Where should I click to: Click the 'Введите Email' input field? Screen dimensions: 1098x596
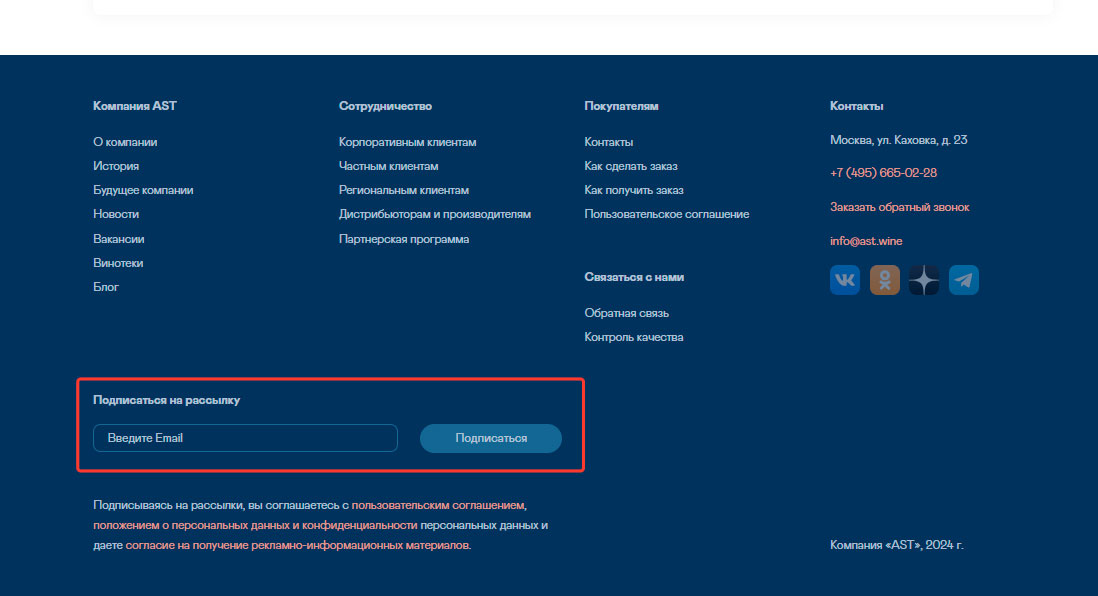coord(245,438)
